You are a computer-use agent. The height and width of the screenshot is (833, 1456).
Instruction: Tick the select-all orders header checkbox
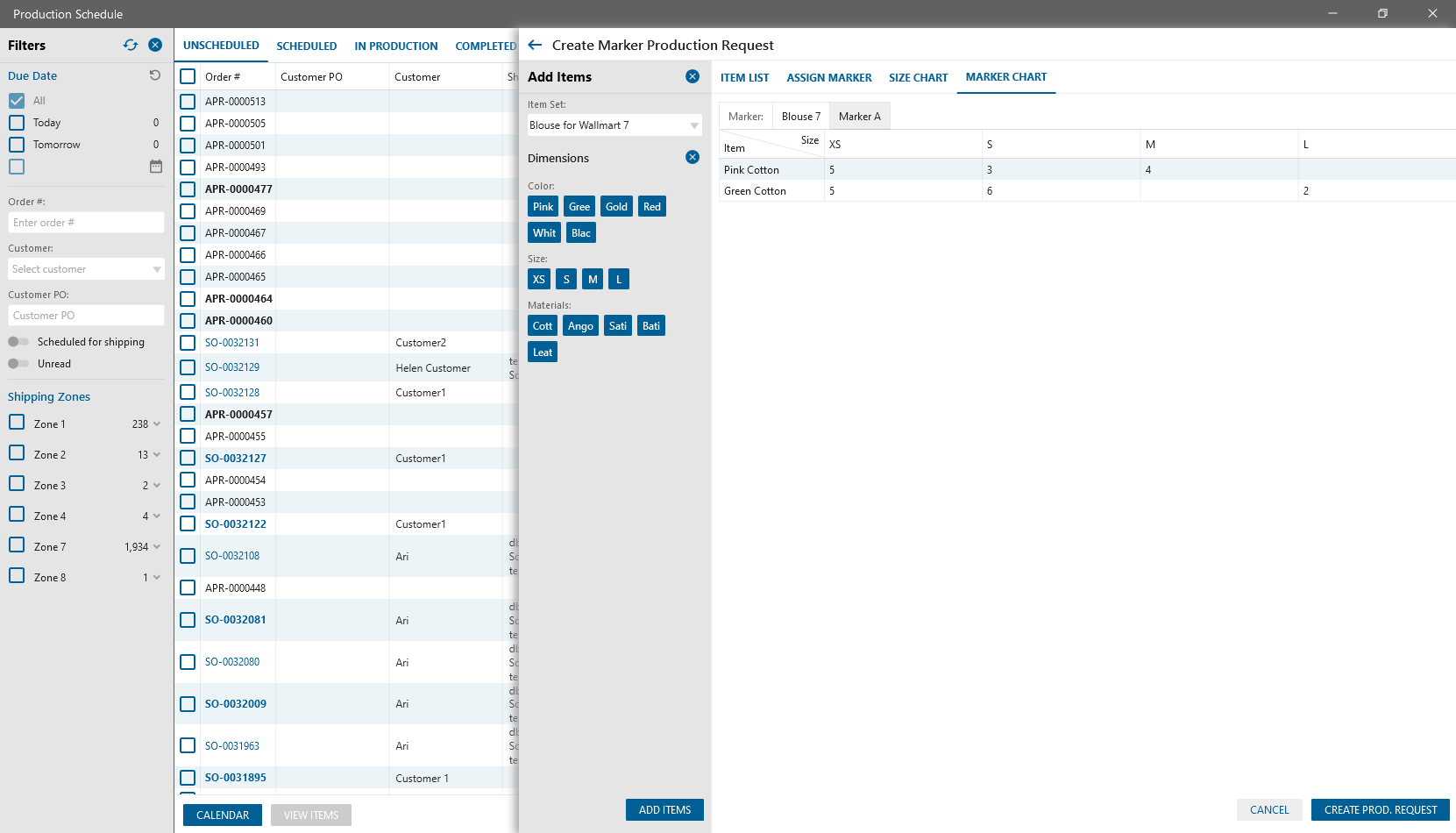coord(188,76)
